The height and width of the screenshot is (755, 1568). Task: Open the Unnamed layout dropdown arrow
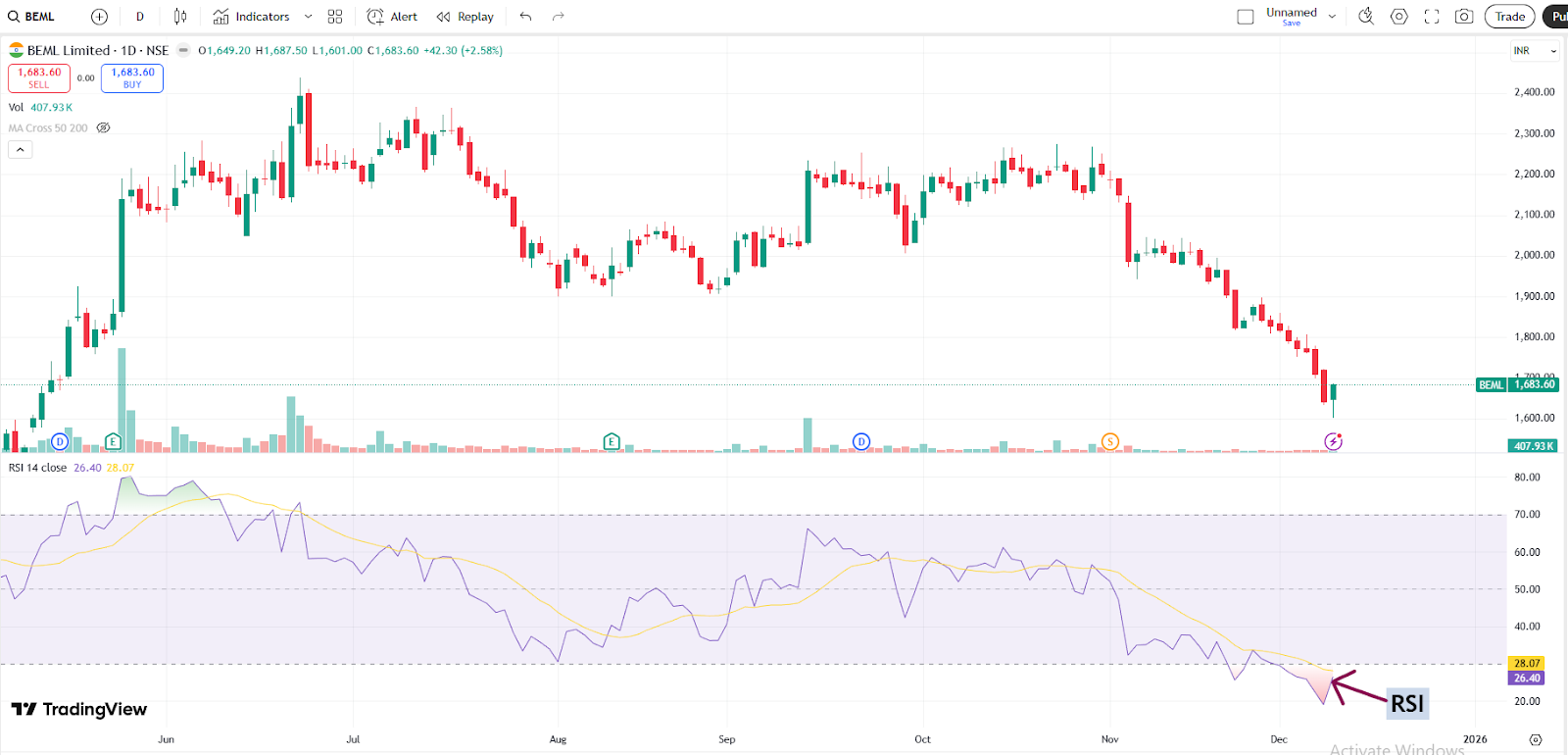point(1332,17)
